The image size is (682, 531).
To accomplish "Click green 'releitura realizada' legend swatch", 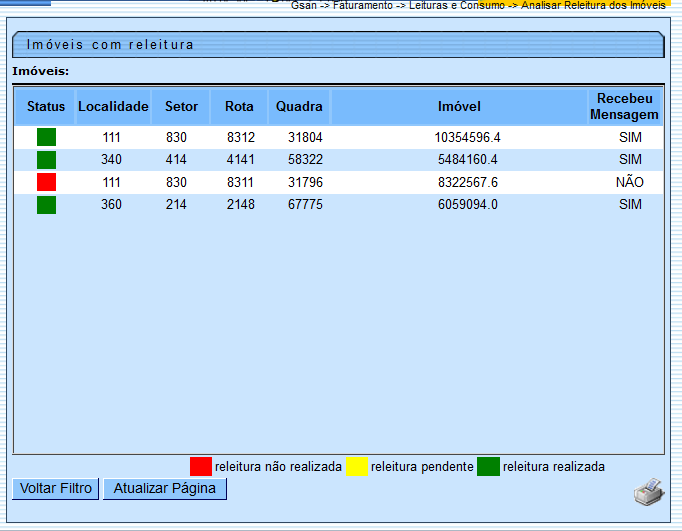I will 488,466.
